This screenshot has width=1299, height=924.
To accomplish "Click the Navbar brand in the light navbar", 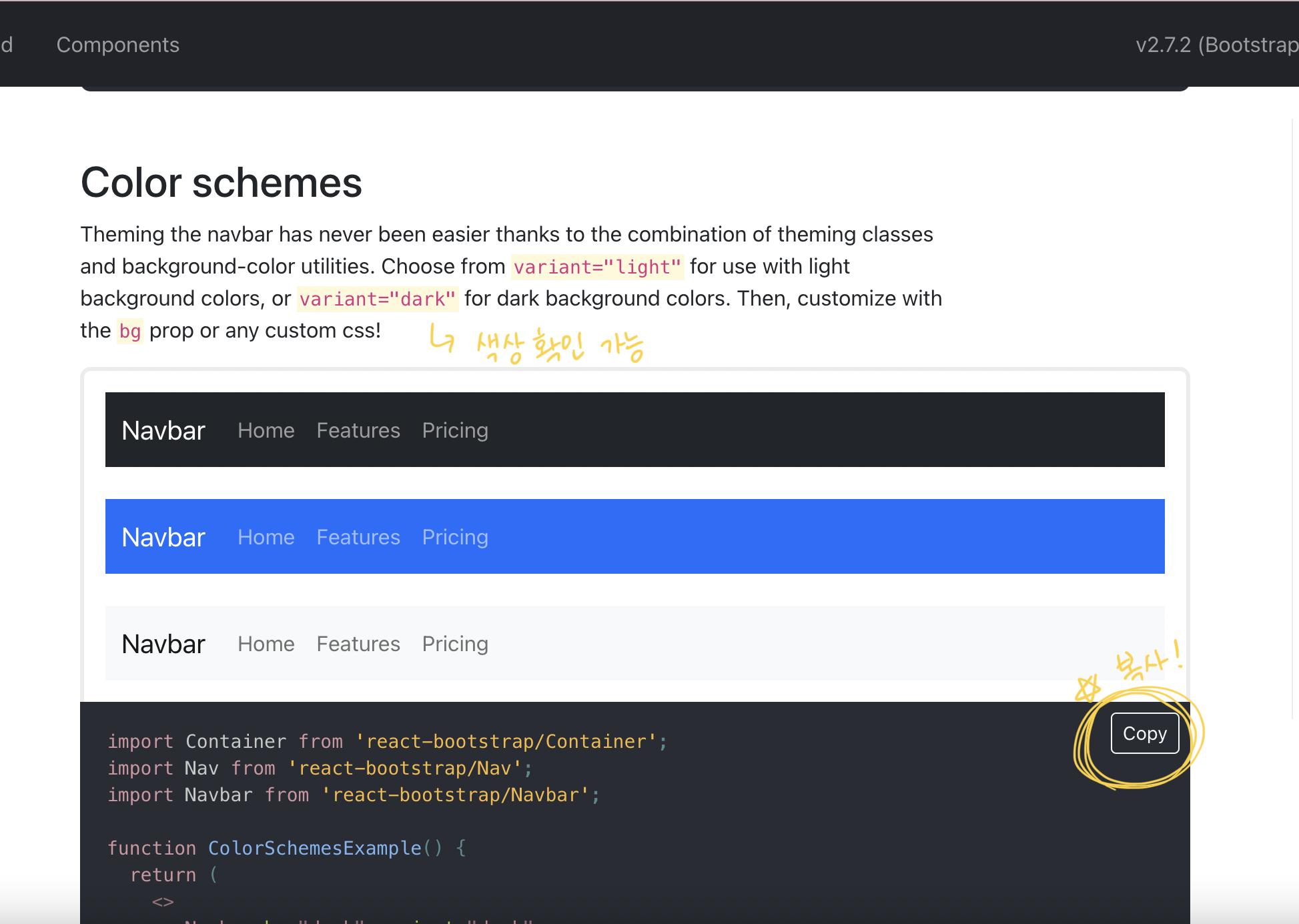I will (x=163, y=643).
